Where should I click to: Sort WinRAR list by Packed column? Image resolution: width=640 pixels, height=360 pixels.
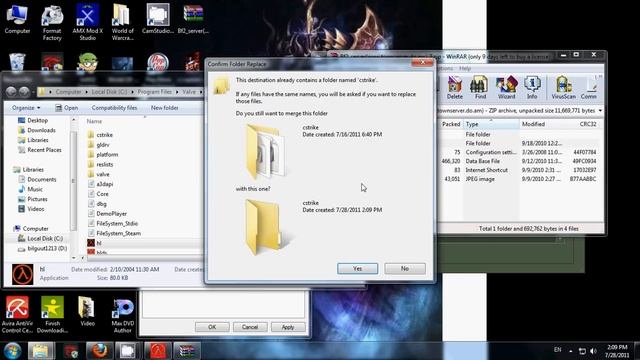(x=451, y=124)
